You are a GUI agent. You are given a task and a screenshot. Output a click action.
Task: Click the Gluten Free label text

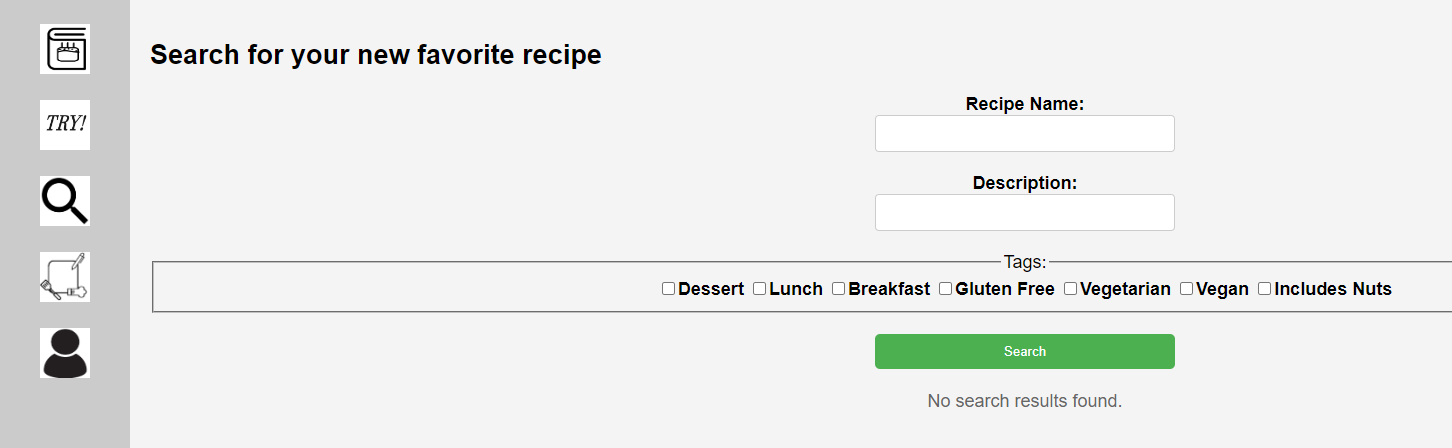(x=1005, y=289)
